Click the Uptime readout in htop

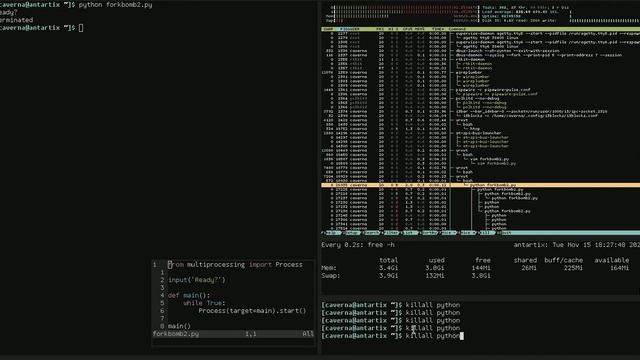tap(502, 16)
